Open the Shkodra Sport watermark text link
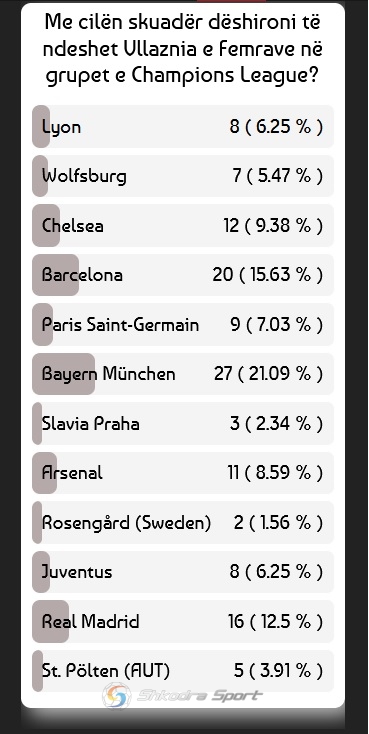This screenshot has height=734, width=369. [x=199, y=696]
